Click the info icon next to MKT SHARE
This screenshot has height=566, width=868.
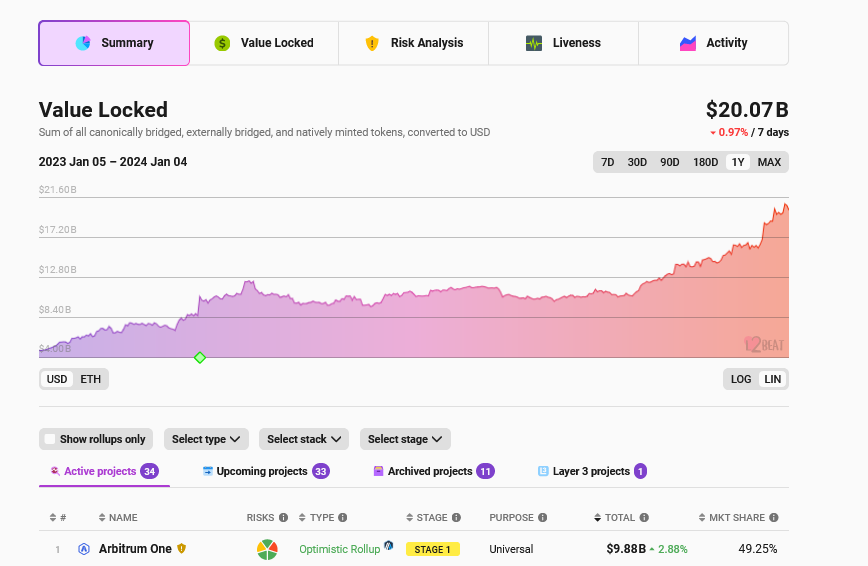tap(774, 518)
